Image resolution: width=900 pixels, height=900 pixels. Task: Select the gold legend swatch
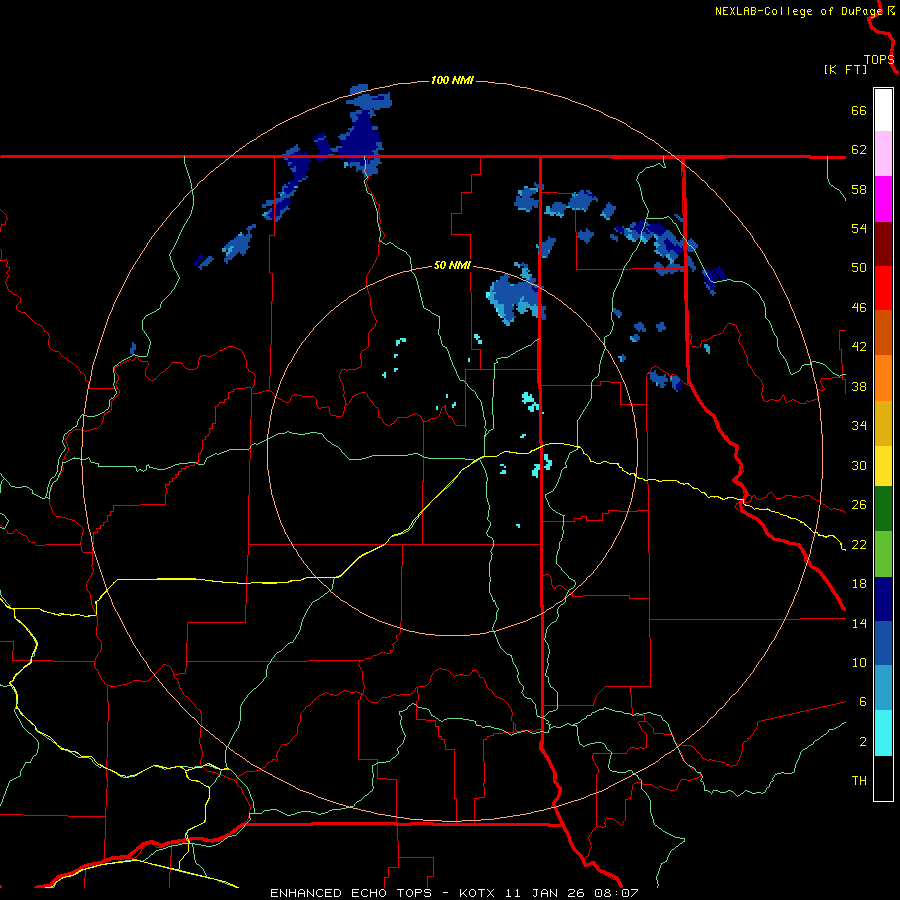pos(883,423)
